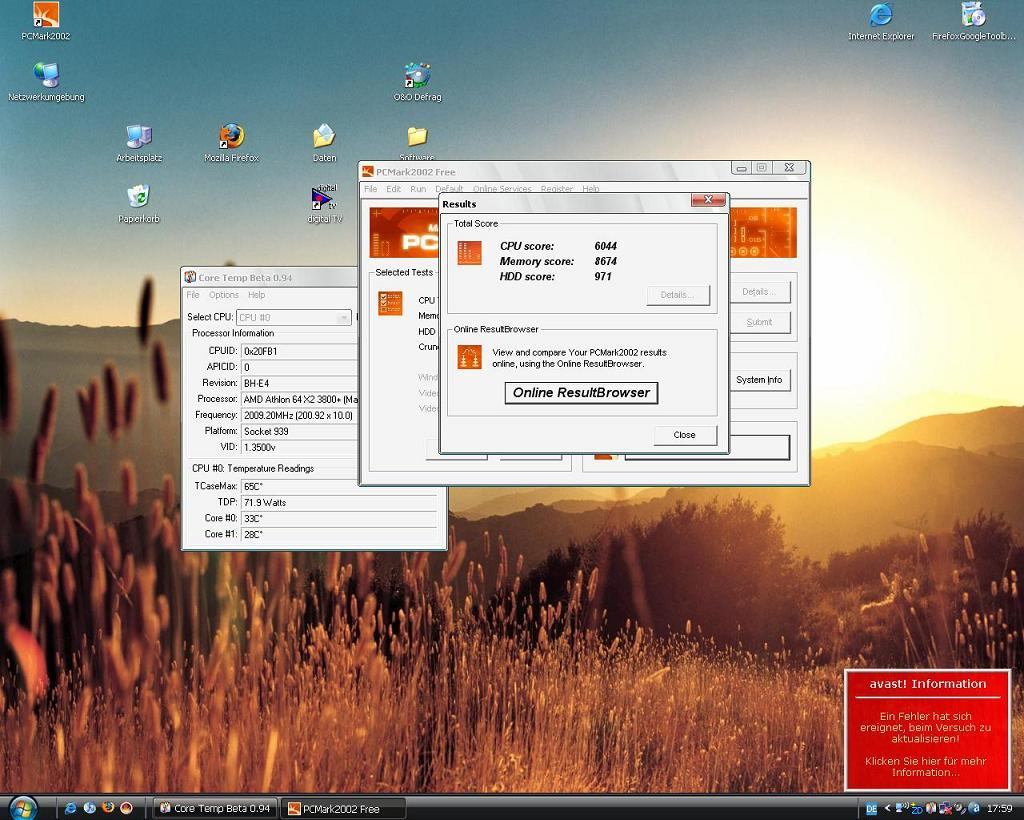Open PCMark2002 Default menu

pos(449,189)
